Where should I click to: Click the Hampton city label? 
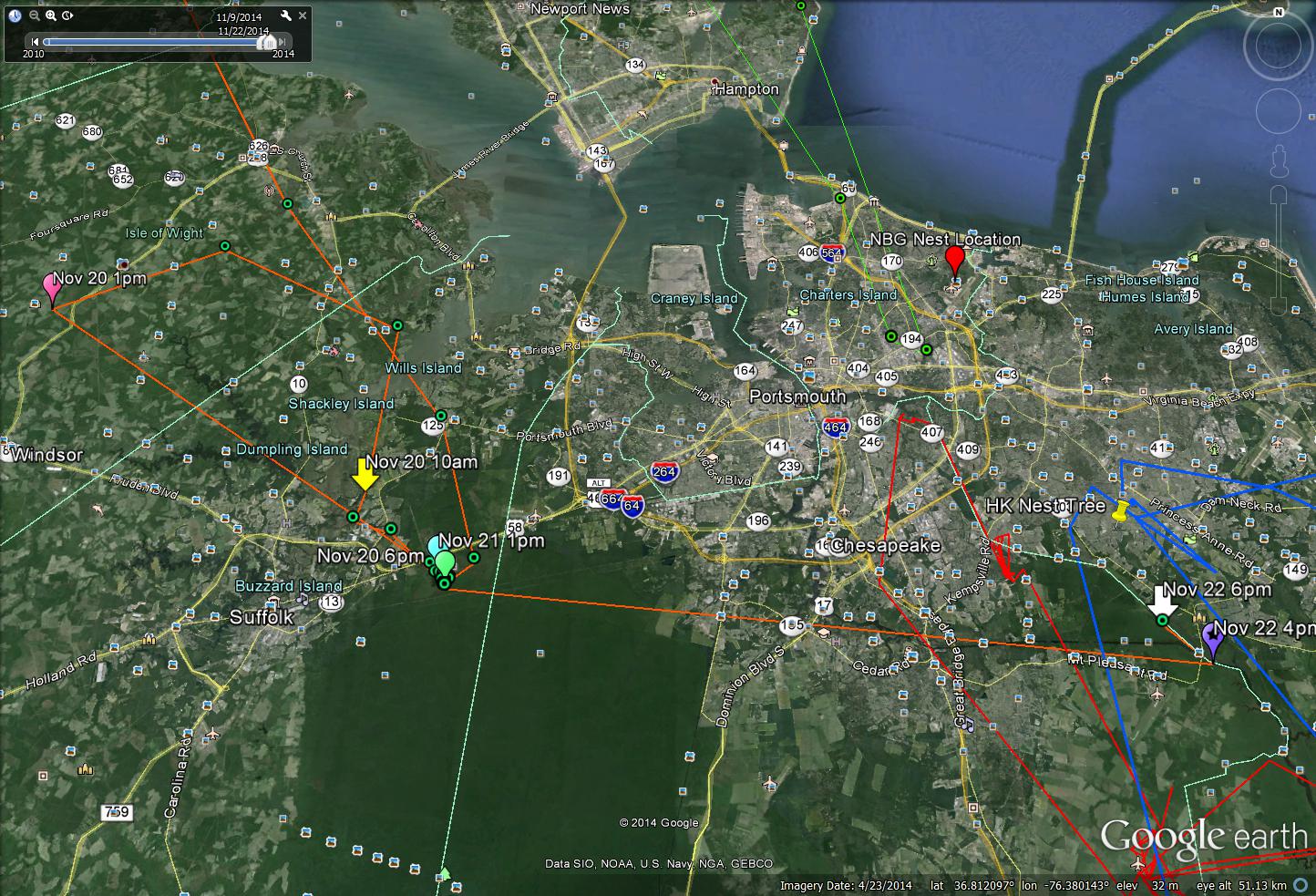click(x=747, y=89)
